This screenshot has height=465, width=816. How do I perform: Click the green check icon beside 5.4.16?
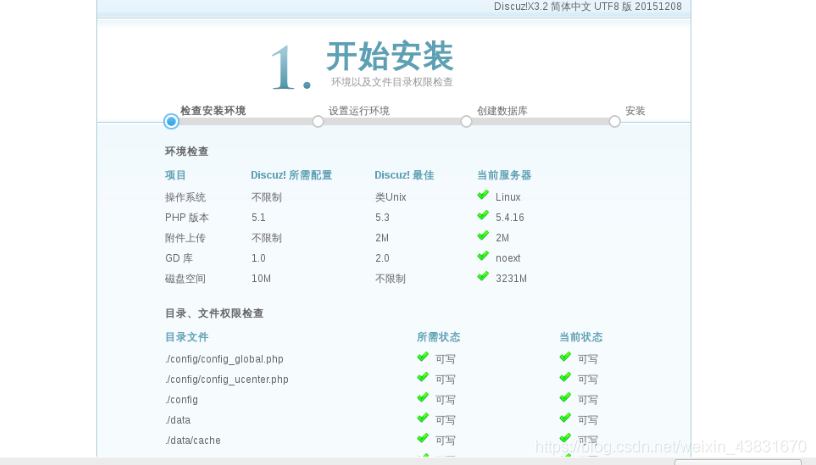(x=483, y=215)
